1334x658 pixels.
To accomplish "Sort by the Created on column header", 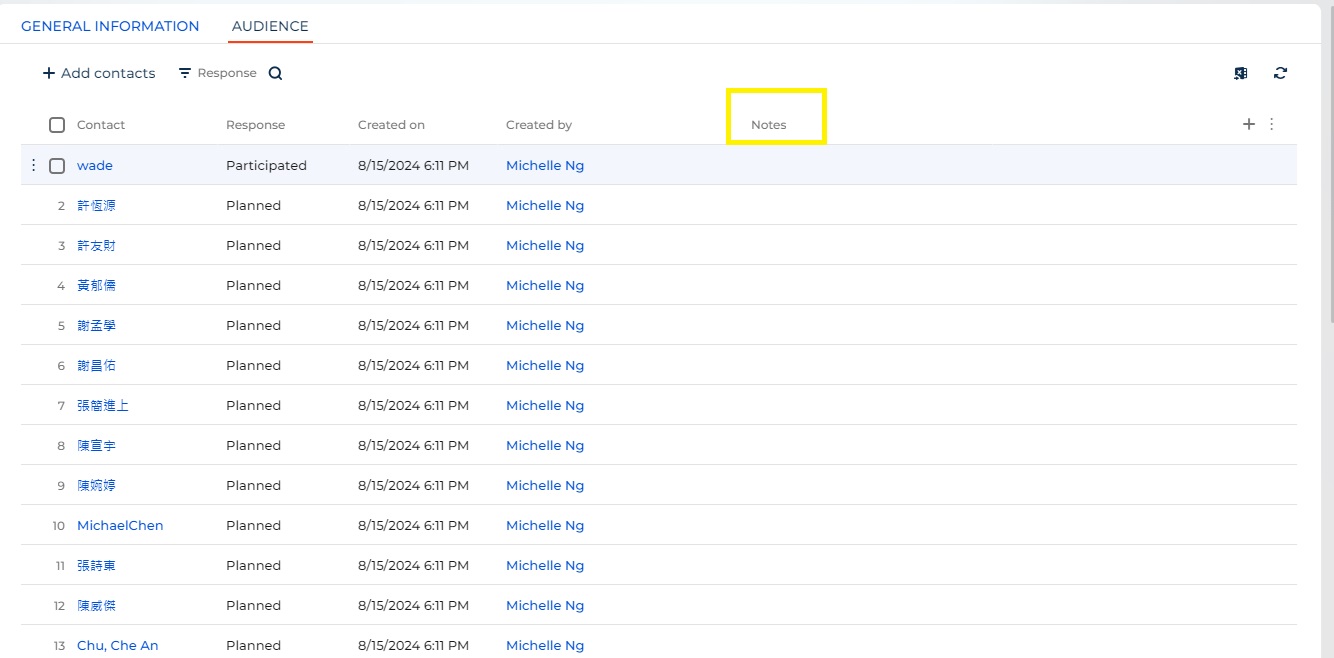I will (x=391, y=125).
